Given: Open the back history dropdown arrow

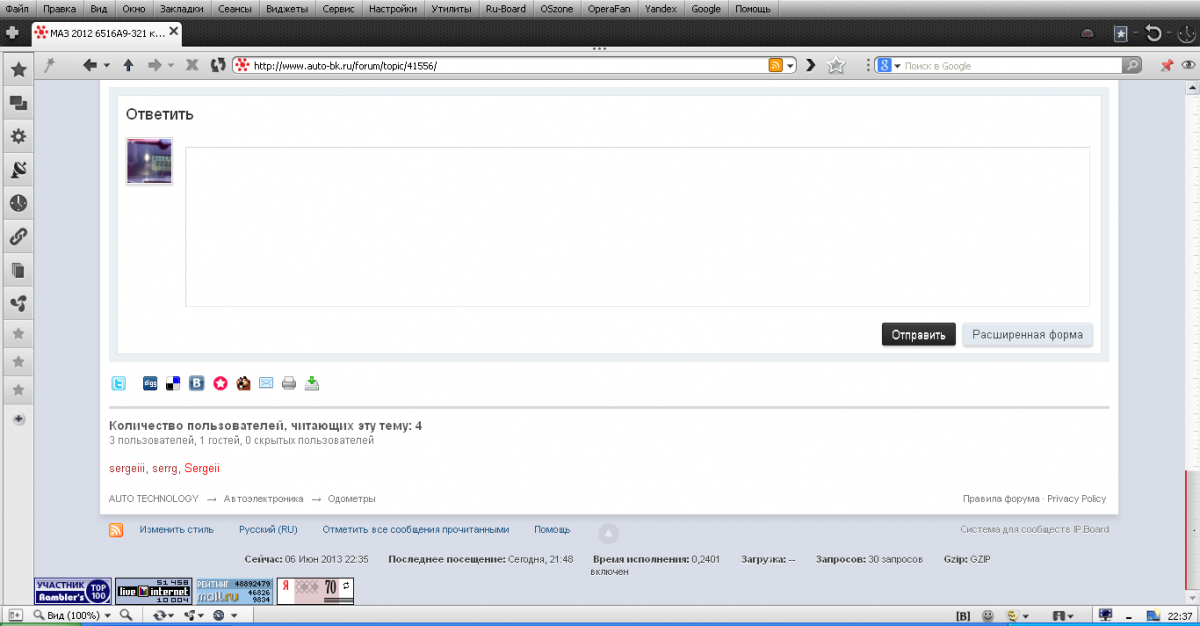Looking at the screenshot, I should pos(106,66).
